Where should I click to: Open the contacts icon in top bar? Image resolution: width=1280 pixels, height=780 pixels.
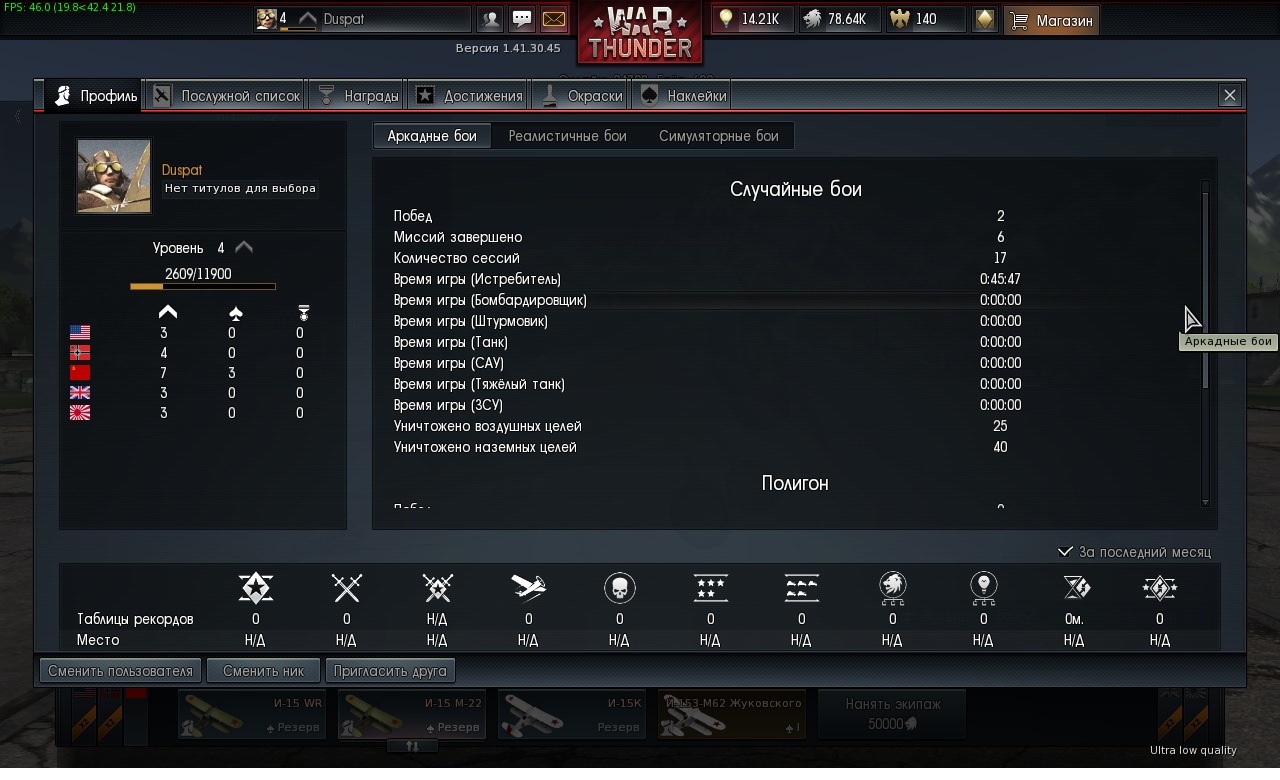490,19
